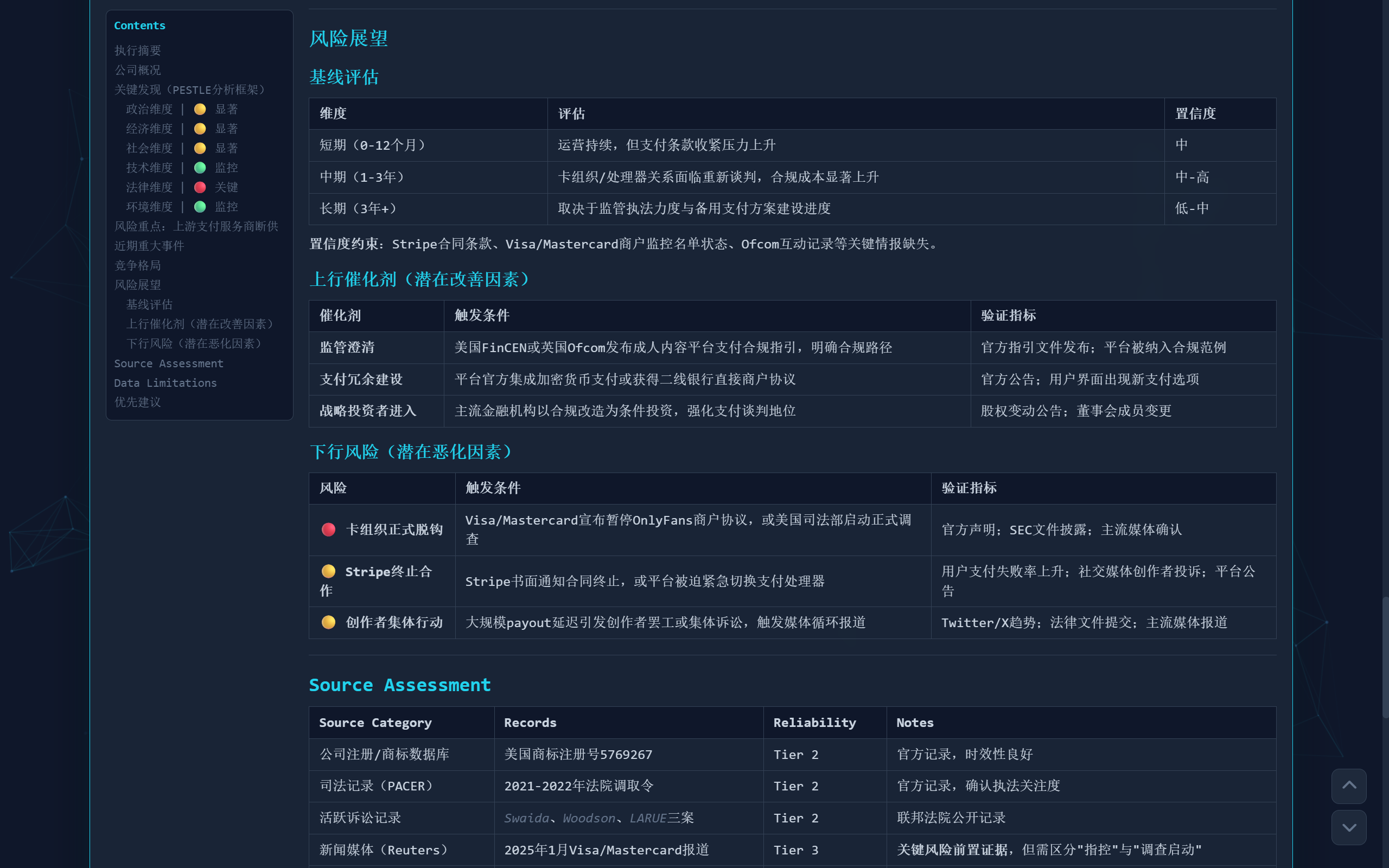Jump to 法律维度 关键 entry
This screenshot has height=868, width=1389.
coord(182,187)
